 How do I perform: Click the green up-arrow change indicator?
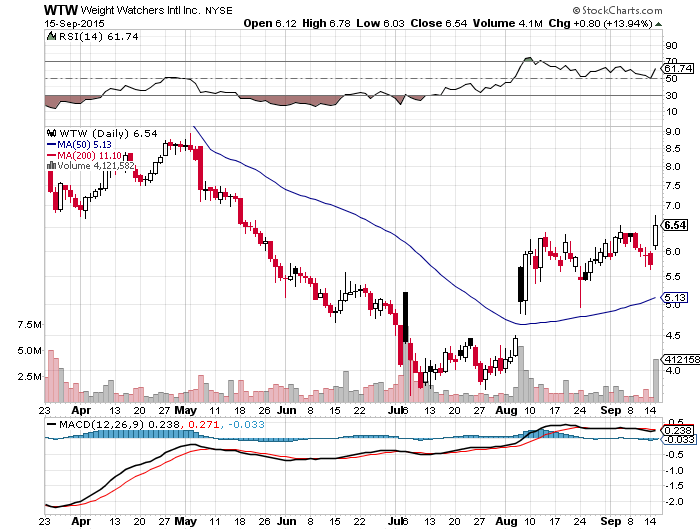[658, 24]
